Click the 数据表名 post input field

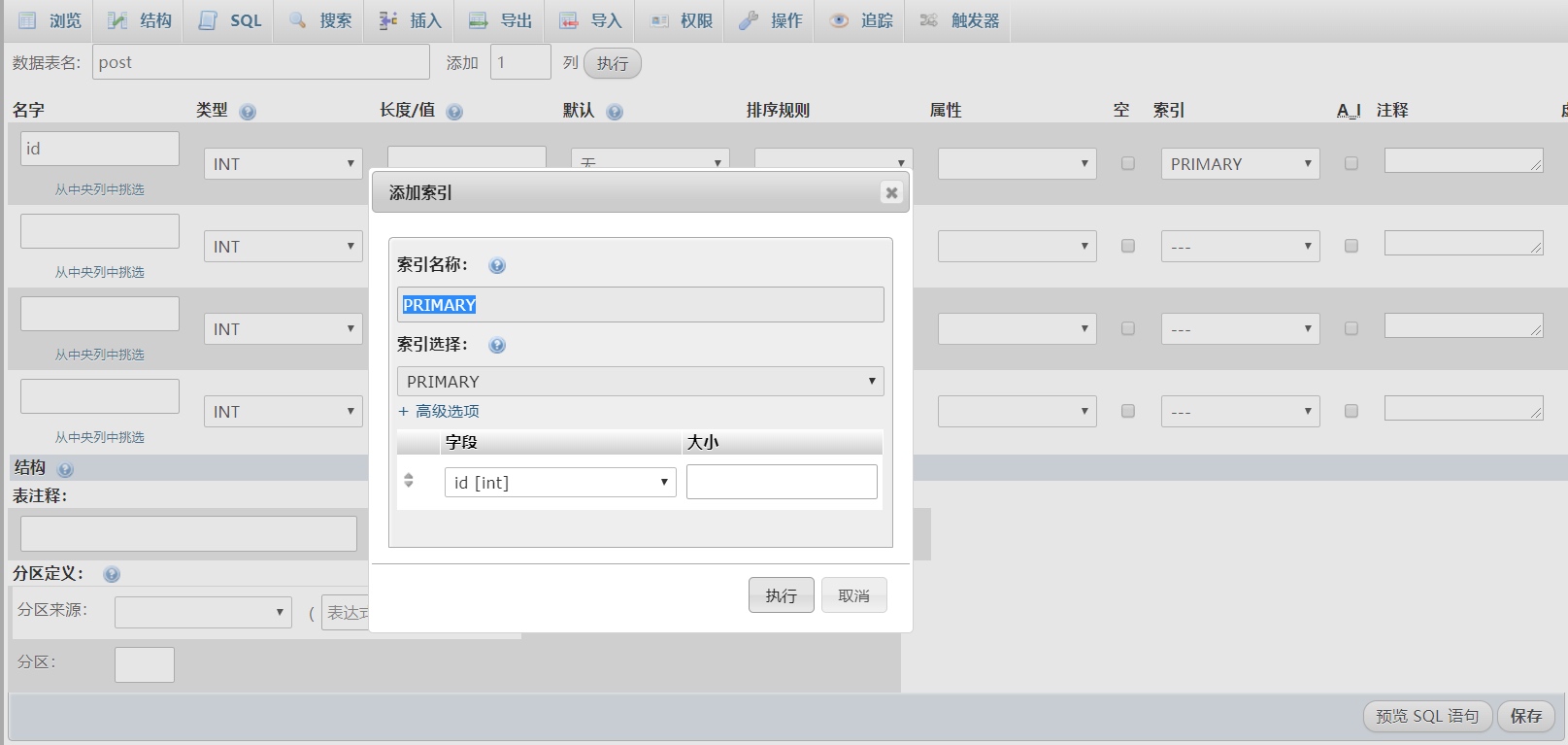261,62
